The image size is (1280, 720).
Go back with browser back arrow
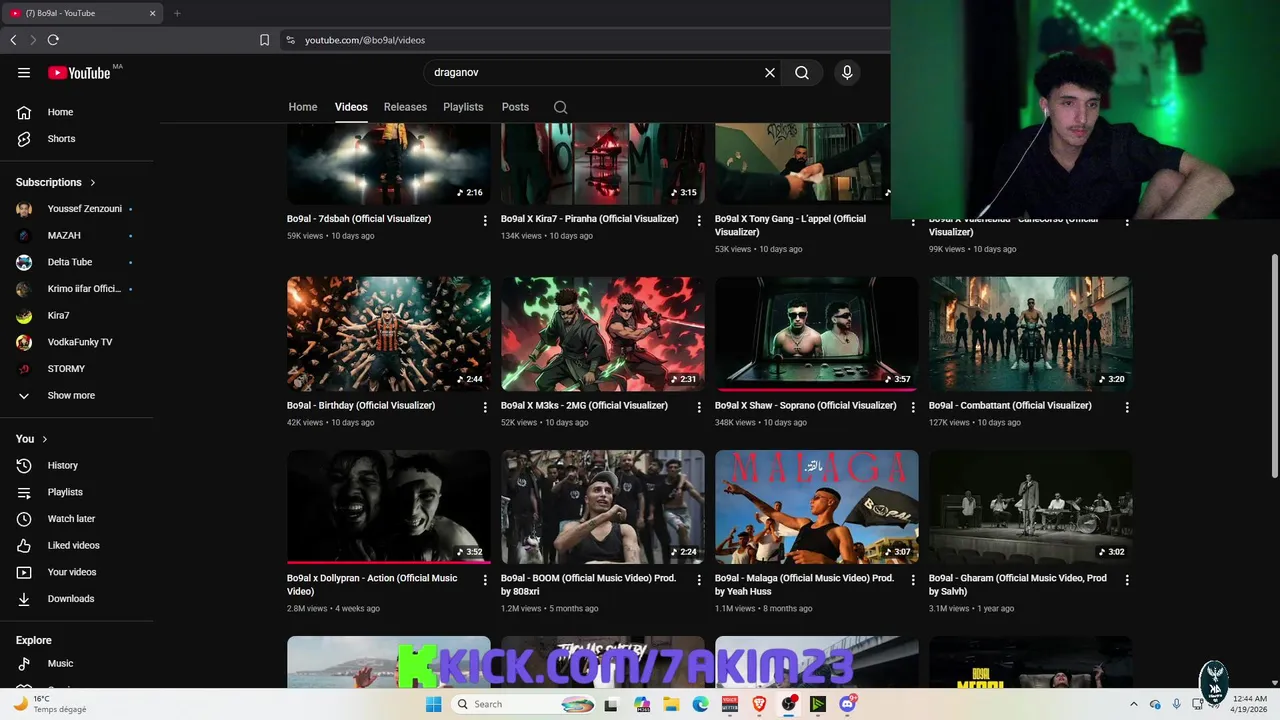click(13, 40)
